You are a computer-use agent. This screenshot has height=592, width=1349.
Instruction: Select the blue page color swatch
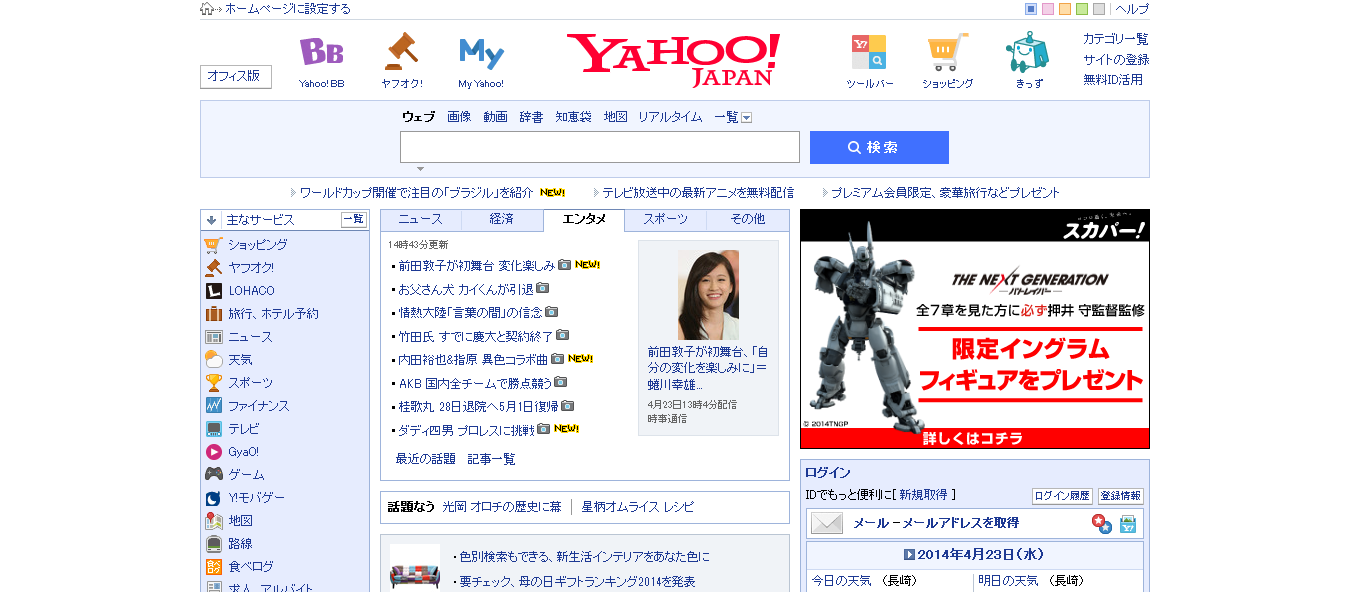click(x=1031, y=9)
